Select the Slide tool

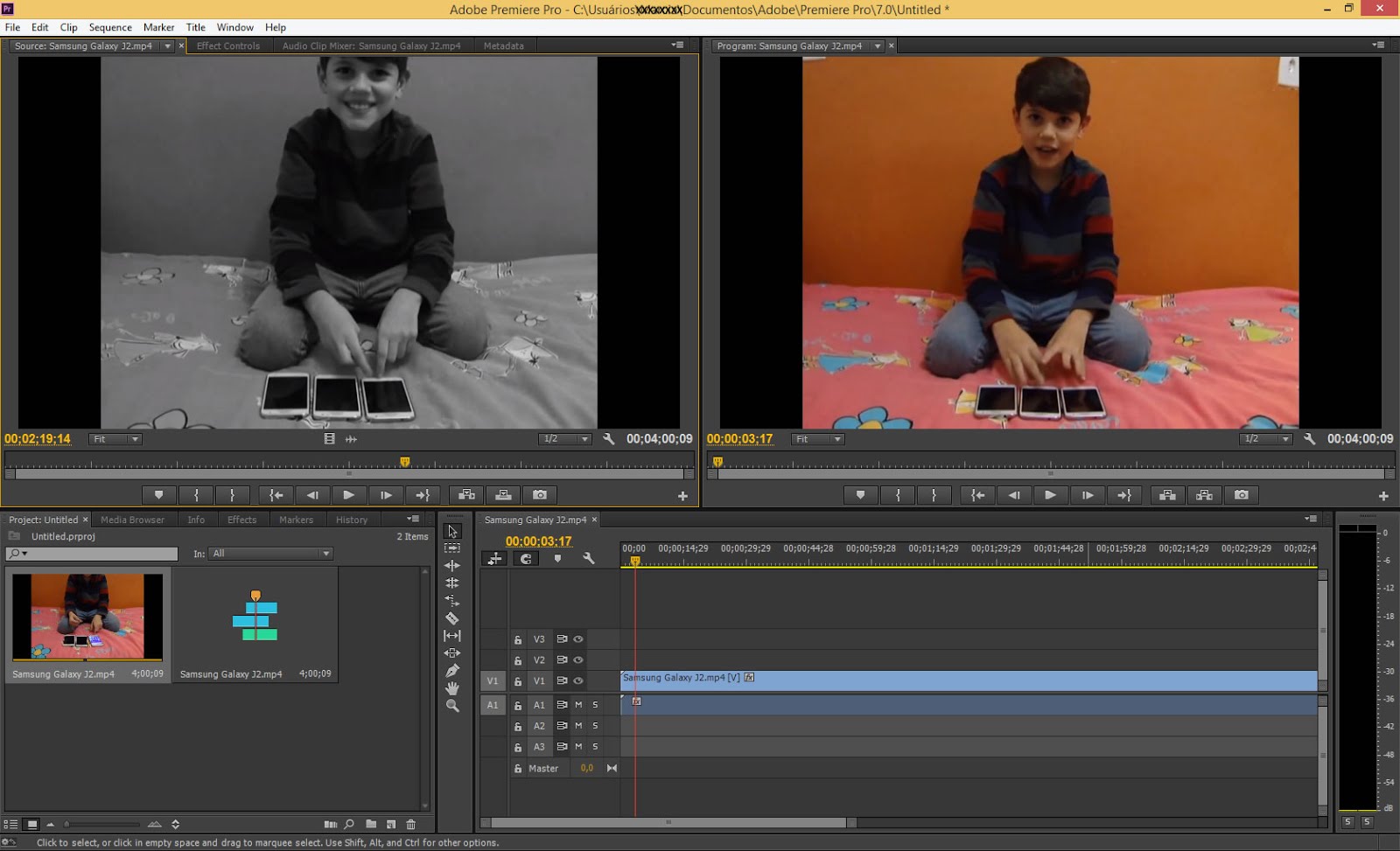point(452,653)
